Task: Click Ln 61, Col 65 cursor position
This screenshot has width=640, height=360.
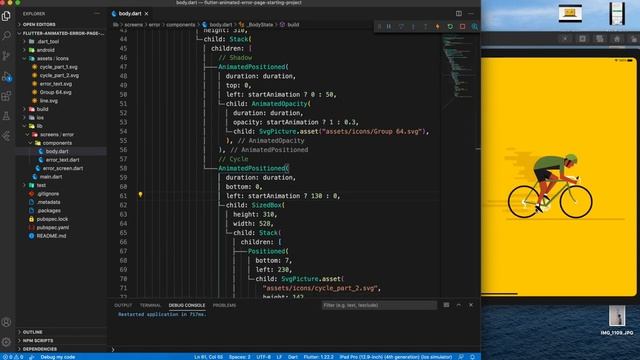Action: tap(208, 357)
